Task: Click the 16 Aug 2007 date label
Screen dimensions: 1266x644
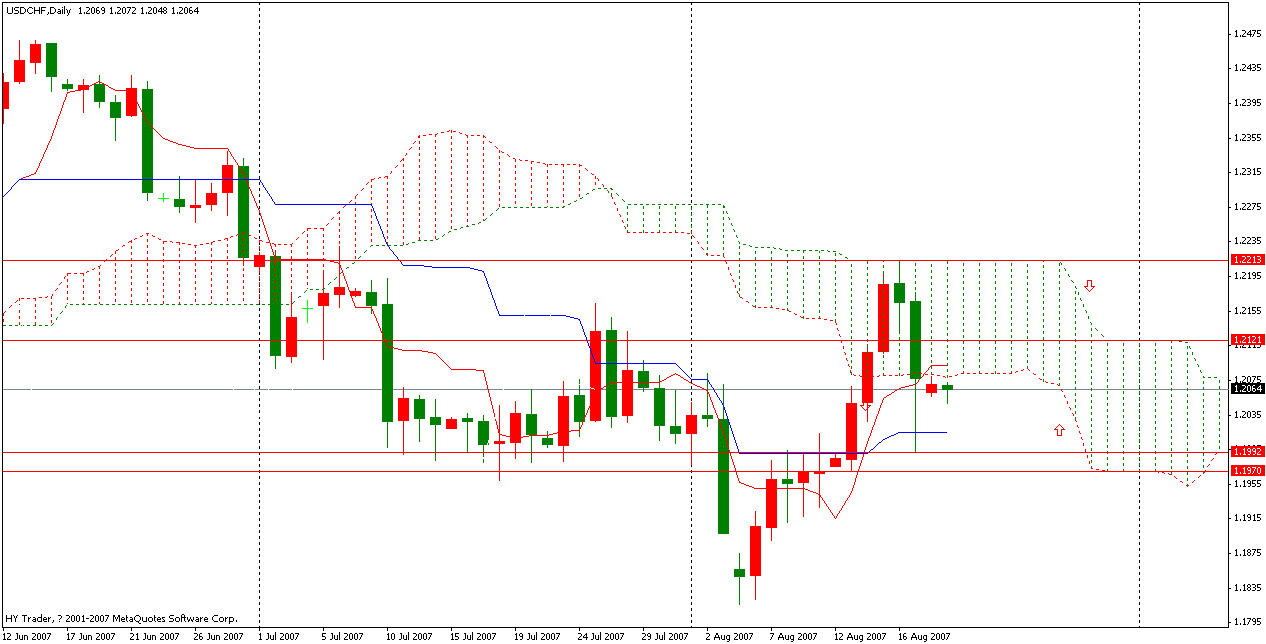Action: pos(925,636)
